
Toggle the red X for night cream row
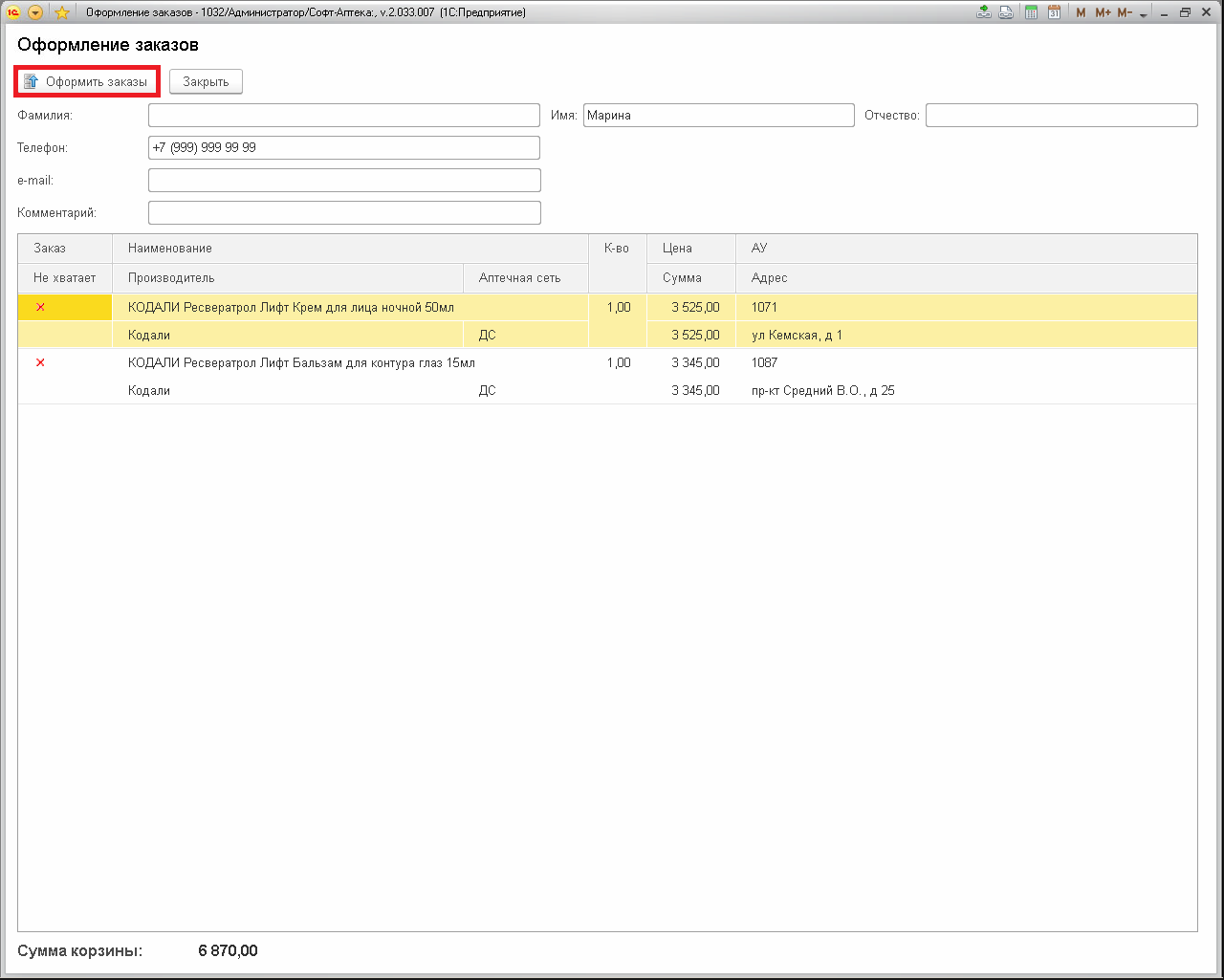coord(40,307)
